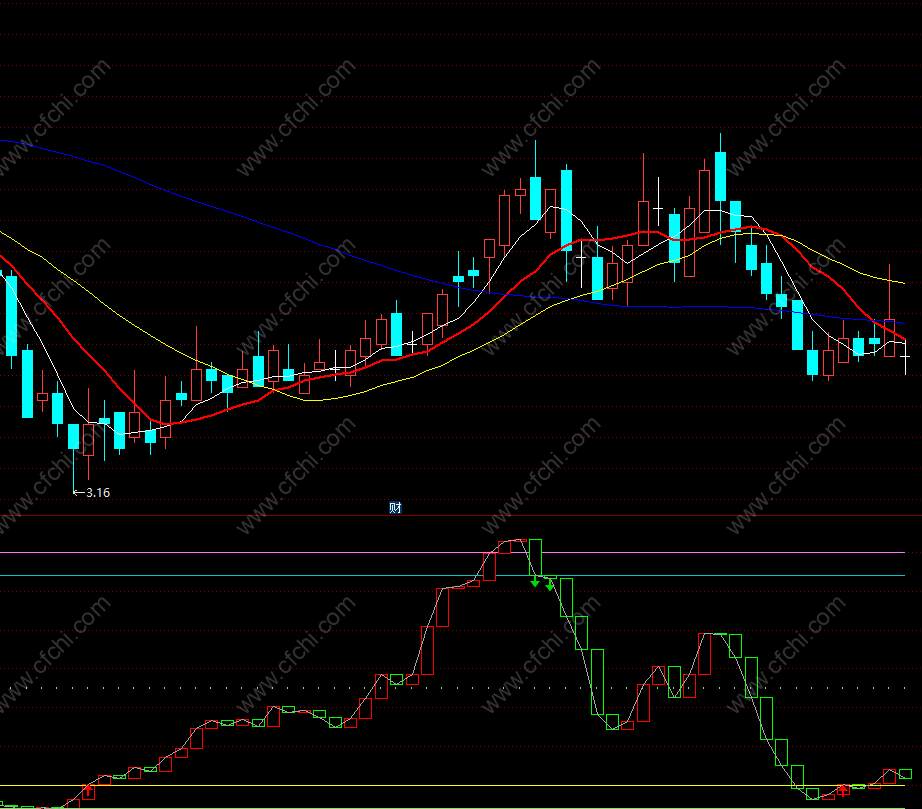The width and height of the screenshot is (922, 809).
Task: Select the magenta horizontal indicator line
Action: [x=452, y=553]
